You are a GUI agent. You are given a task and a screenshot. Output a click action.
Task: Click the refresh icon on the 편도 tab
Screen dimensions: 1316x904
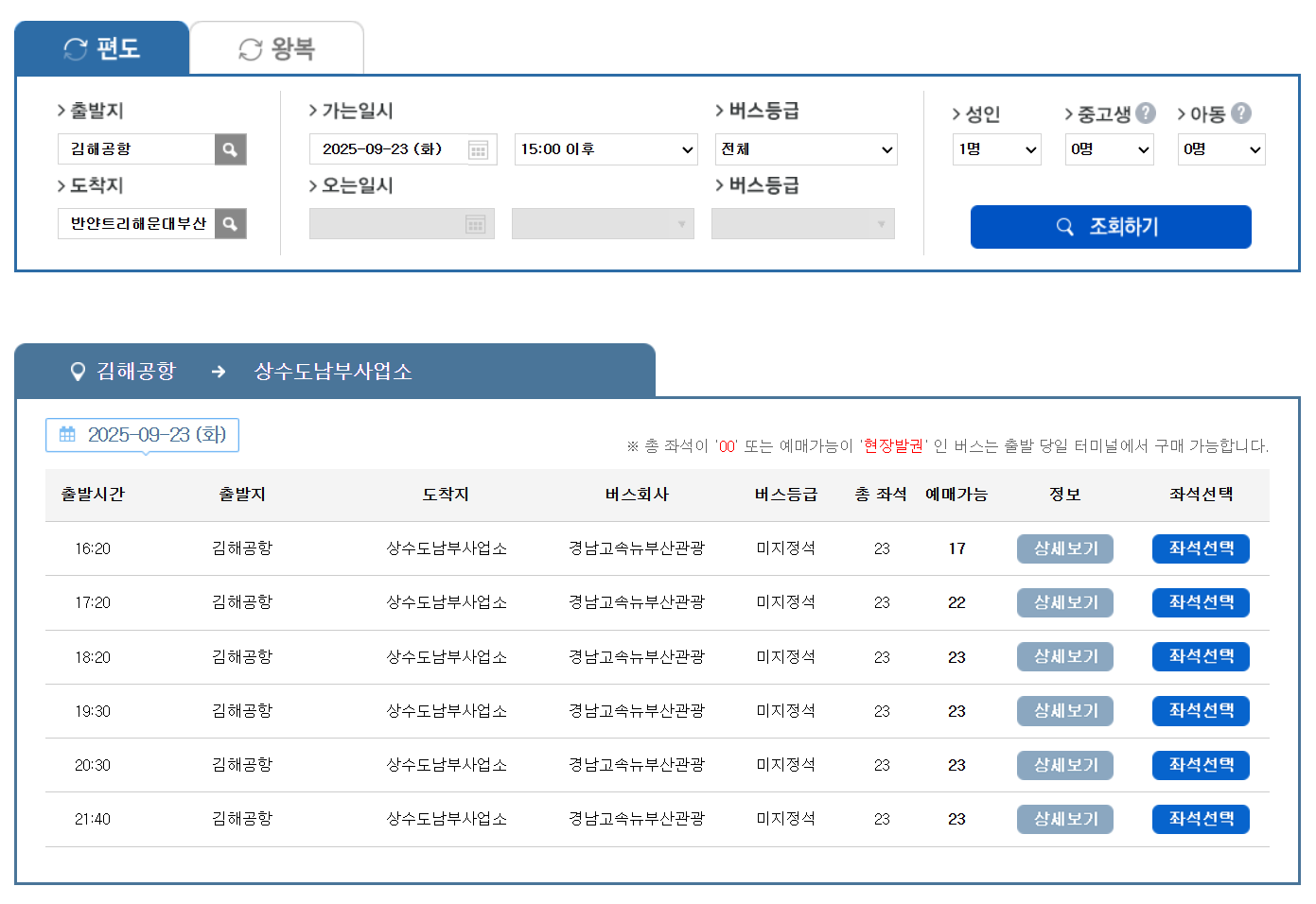click(75, 49)
